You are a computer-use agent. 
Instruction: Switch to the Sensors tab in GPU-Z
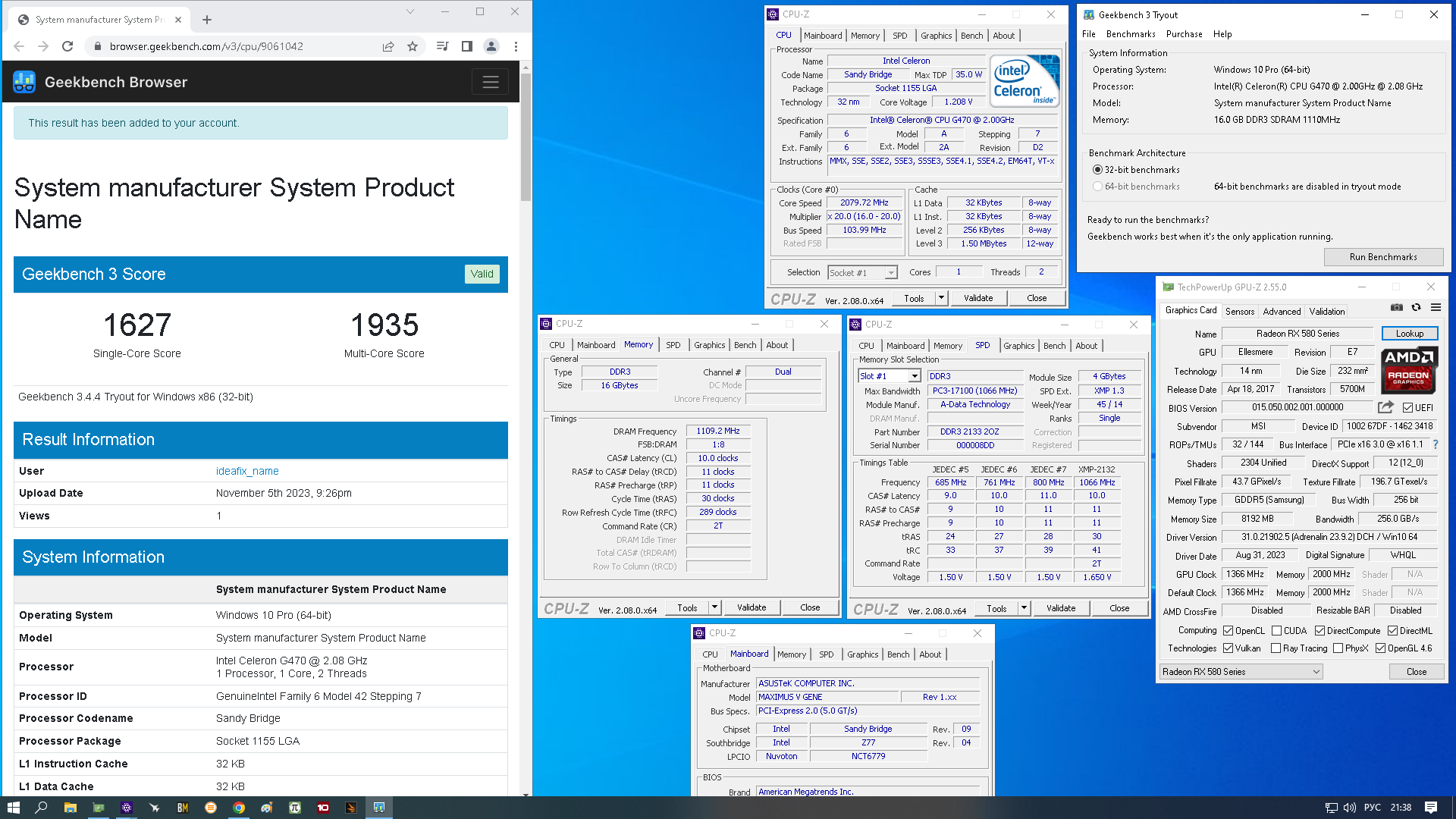click(1239, 312)
